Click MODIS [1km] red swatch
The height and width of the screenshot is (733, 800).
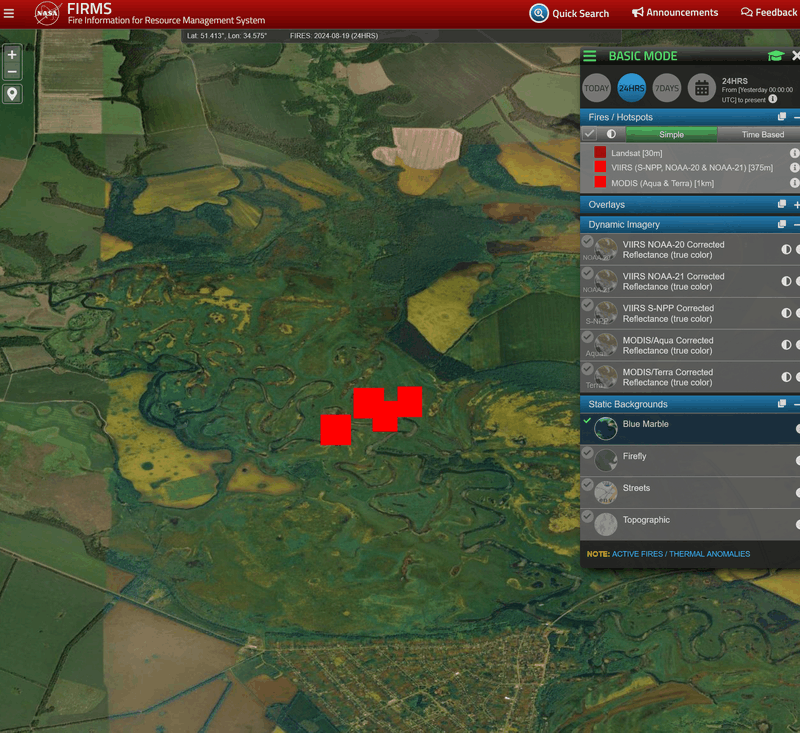[x=600, y=182]
